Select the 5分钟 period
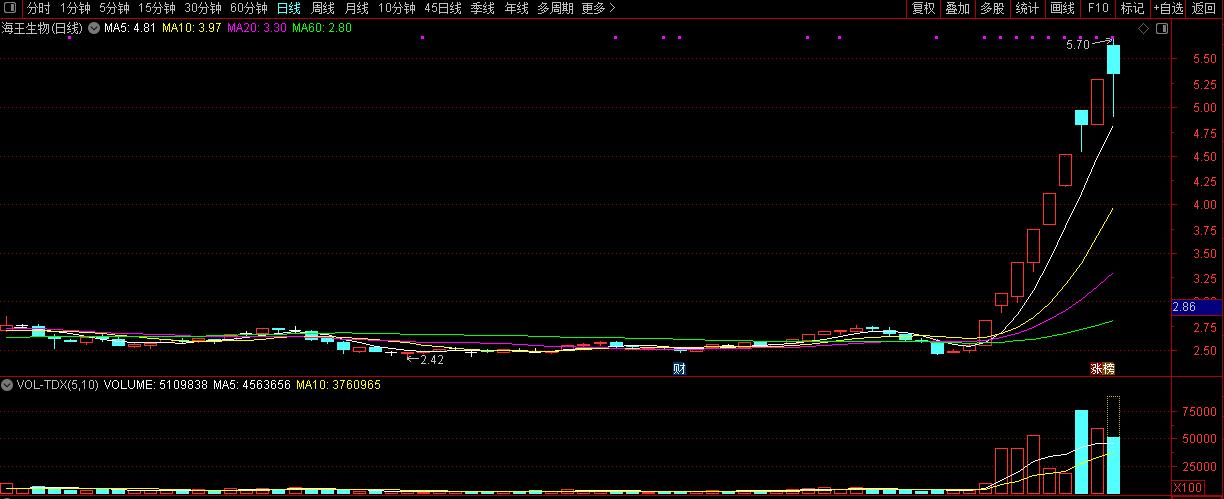The height and width of the screenshot is (499, 1224). point(114,8)
